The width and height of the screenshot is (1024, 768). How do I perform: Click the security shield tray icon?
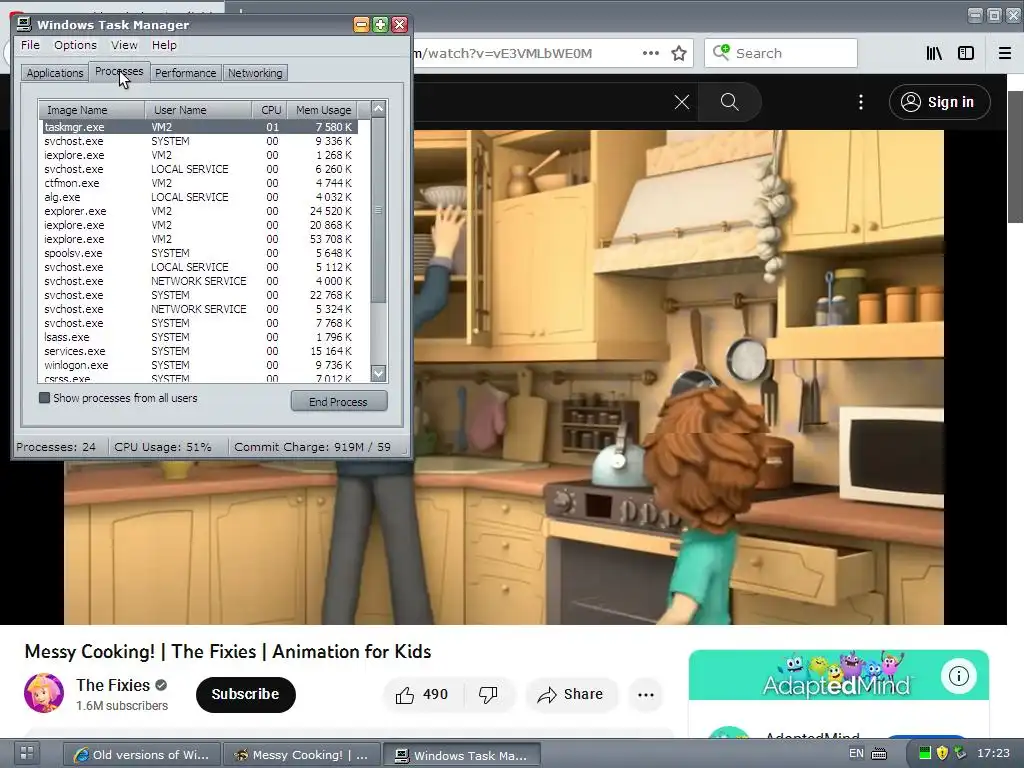point(942,754)
